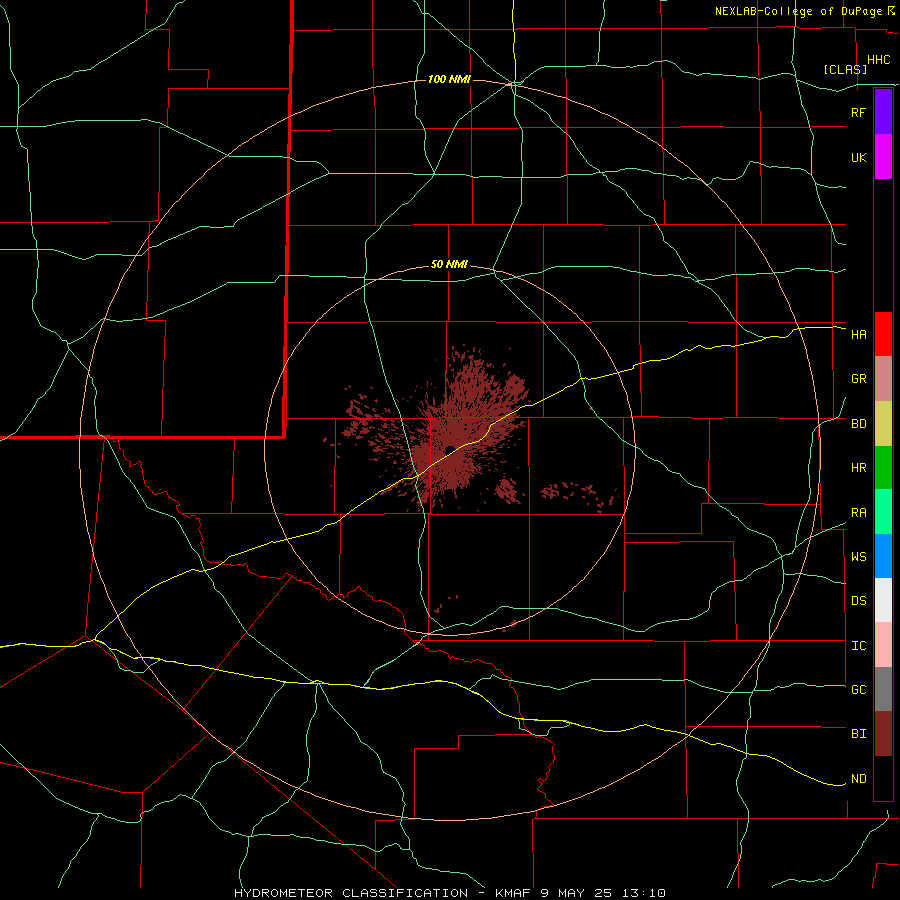Click the BI legend label
Image resolution: width=900 pixels, height=900 pixels.
[x=858, y=734]
